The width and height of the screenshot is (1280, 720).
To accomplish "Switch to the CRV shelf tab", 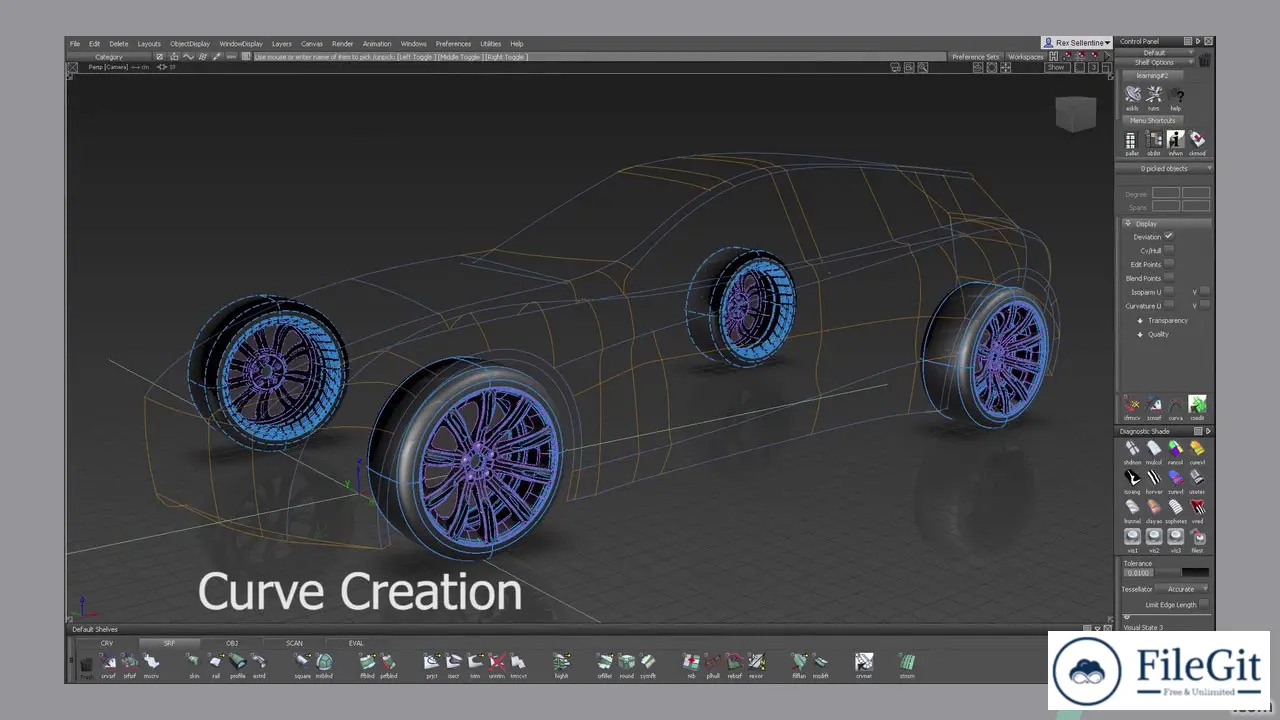I will tap(107, 643).
